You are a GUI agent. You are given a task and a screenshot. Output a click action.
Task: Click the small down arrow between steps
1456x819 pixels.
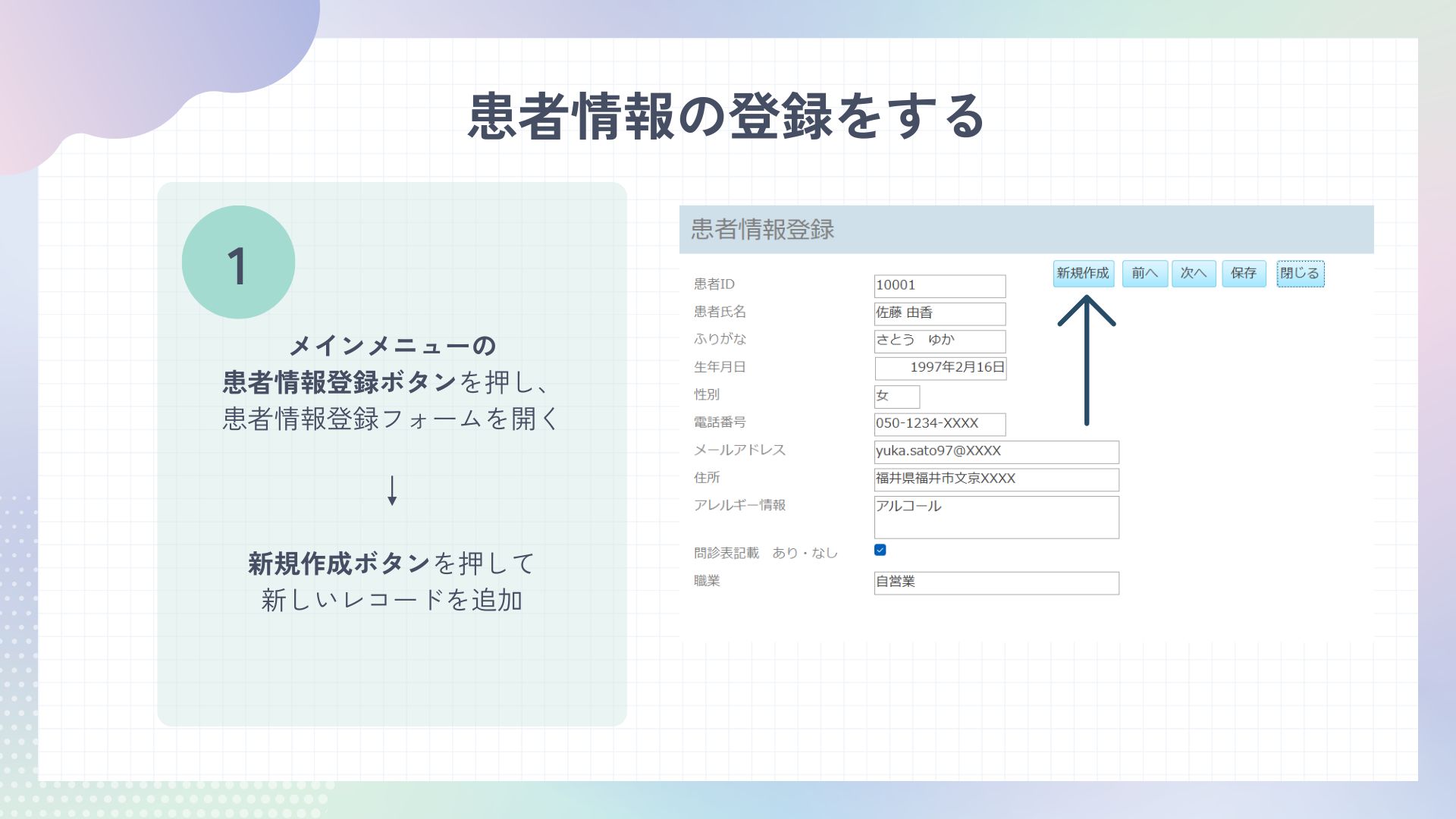(x=392, y=491)
